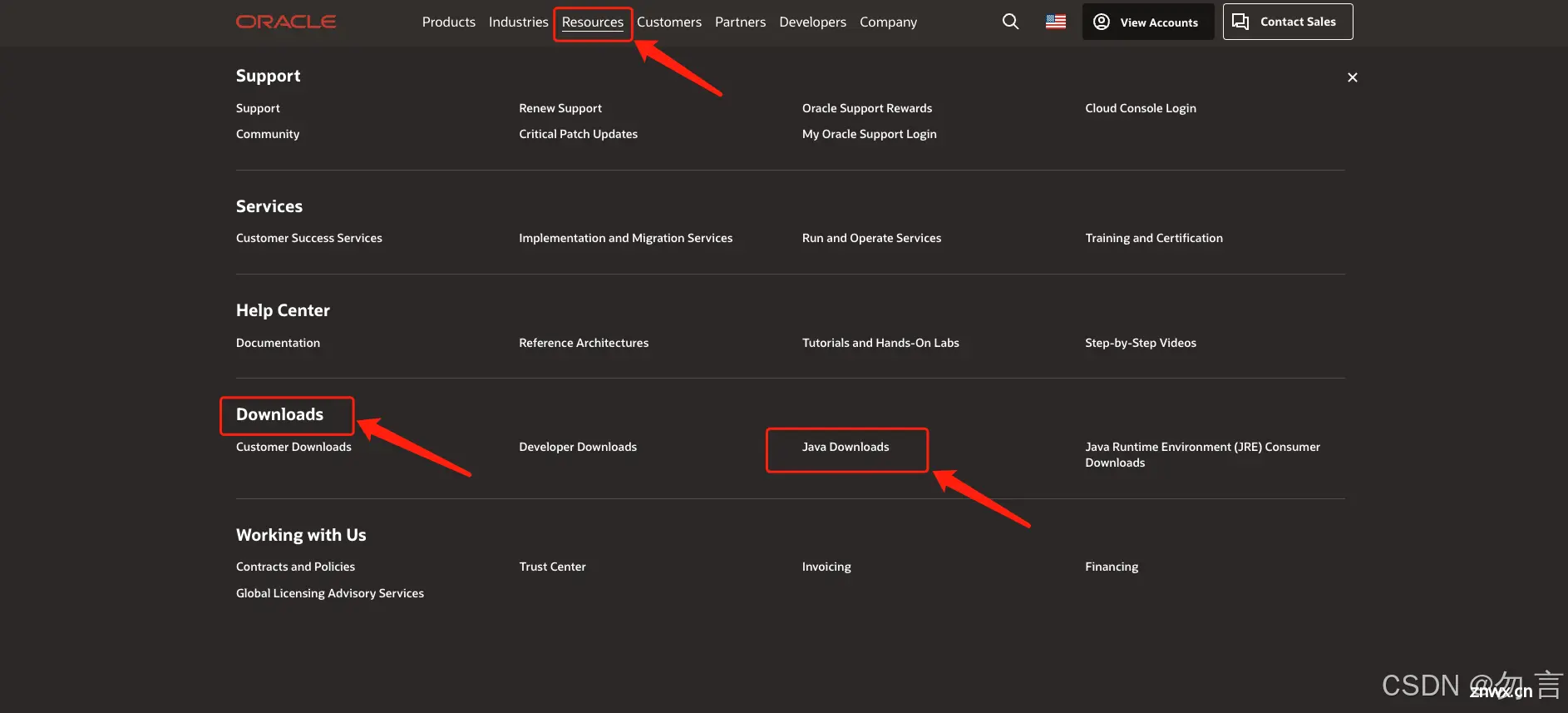The width and height of the screenshot is (1568, 713).
Task: Close the Resources menu with X
Action: (x=1352, y=77)
